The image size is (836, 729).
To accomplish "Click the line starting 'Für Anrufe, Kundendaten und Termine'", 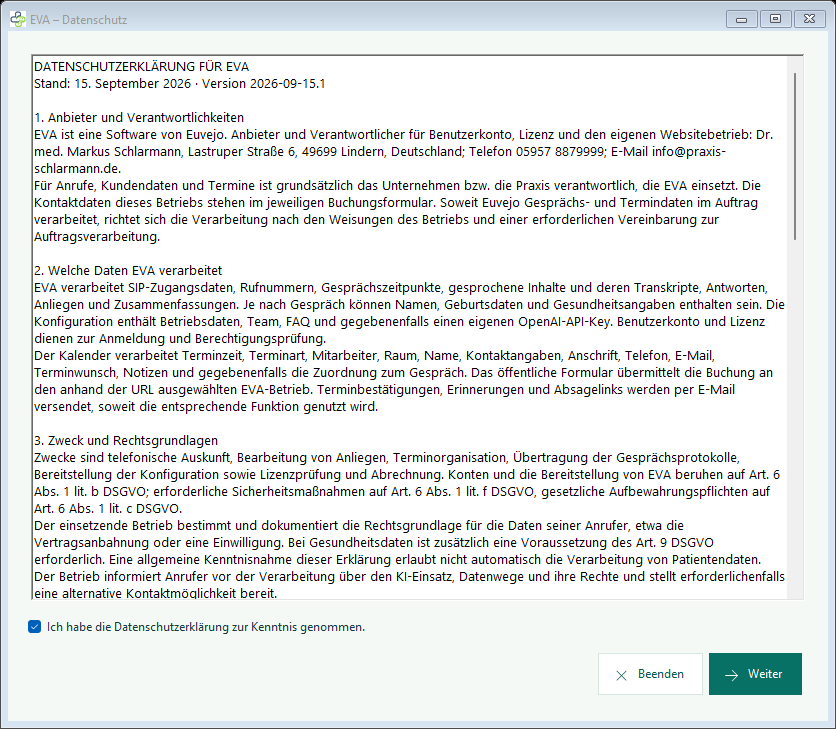I will pyautogui.click(x=397, y=186).
